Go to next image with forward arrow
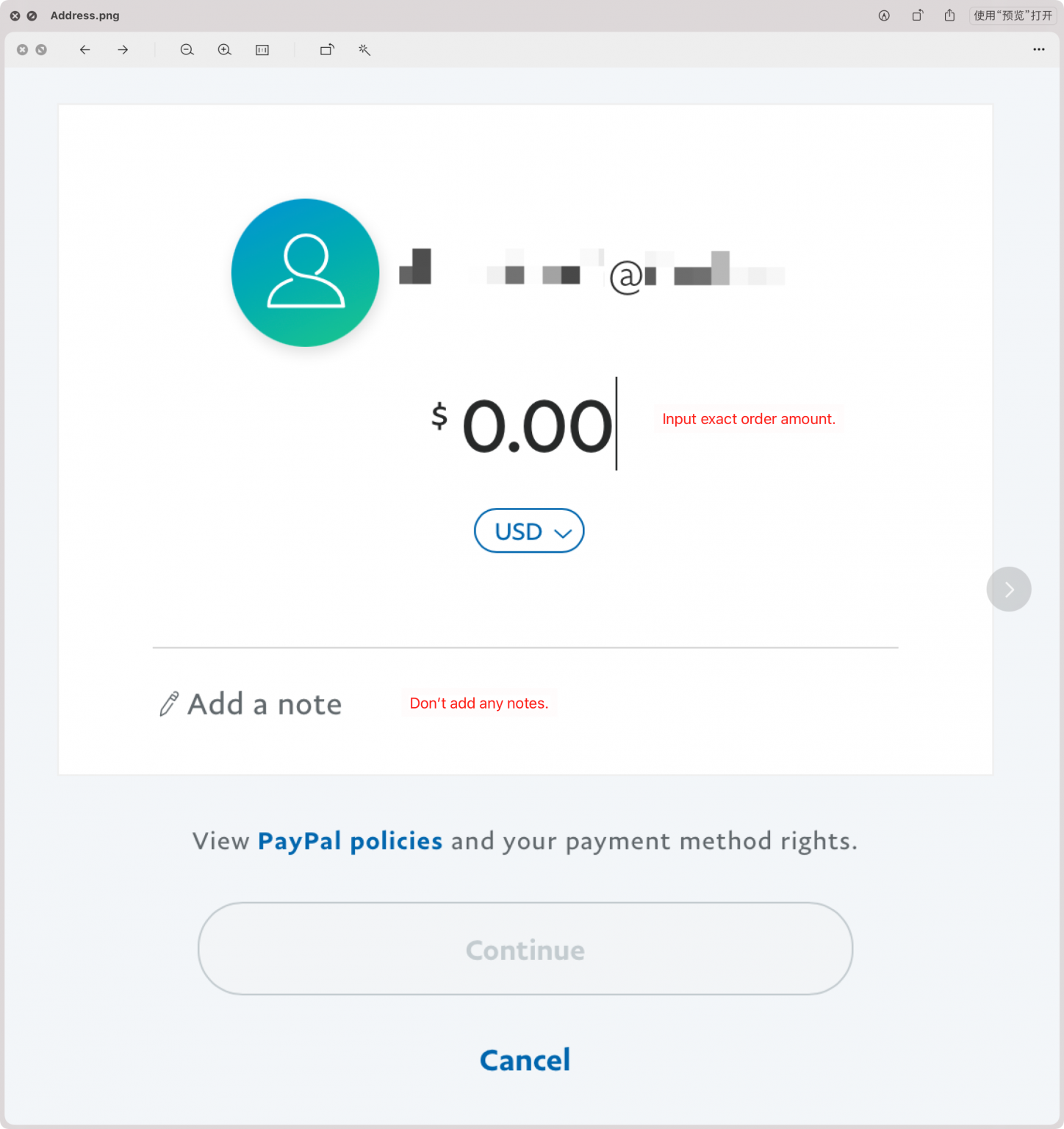This screenshot has height=1129, width=1064. coord(123,50)
